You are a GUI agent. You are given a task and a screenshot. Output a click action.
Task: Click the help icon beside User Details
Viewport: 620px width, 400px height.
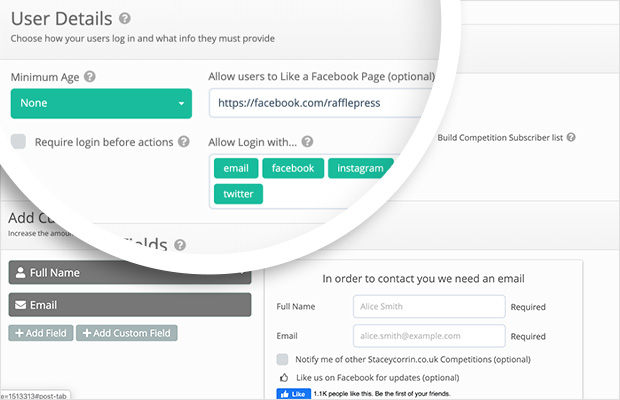(125, 18)
